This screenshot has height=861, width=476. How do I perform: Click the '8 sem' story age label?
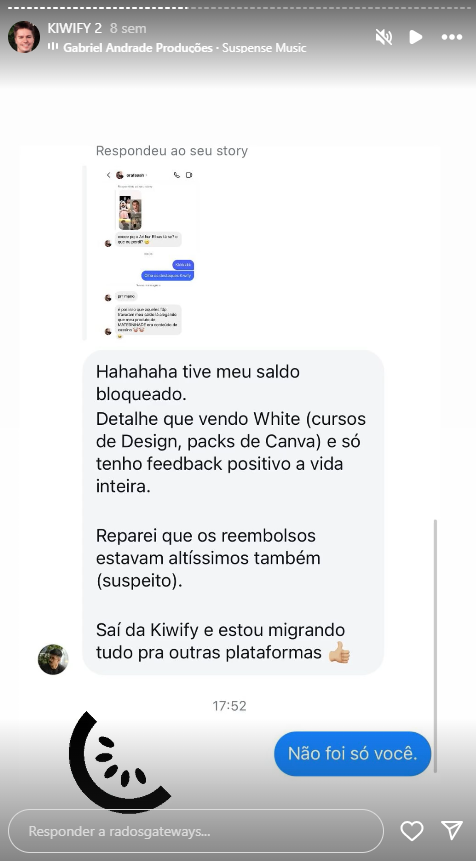[128, 29]
